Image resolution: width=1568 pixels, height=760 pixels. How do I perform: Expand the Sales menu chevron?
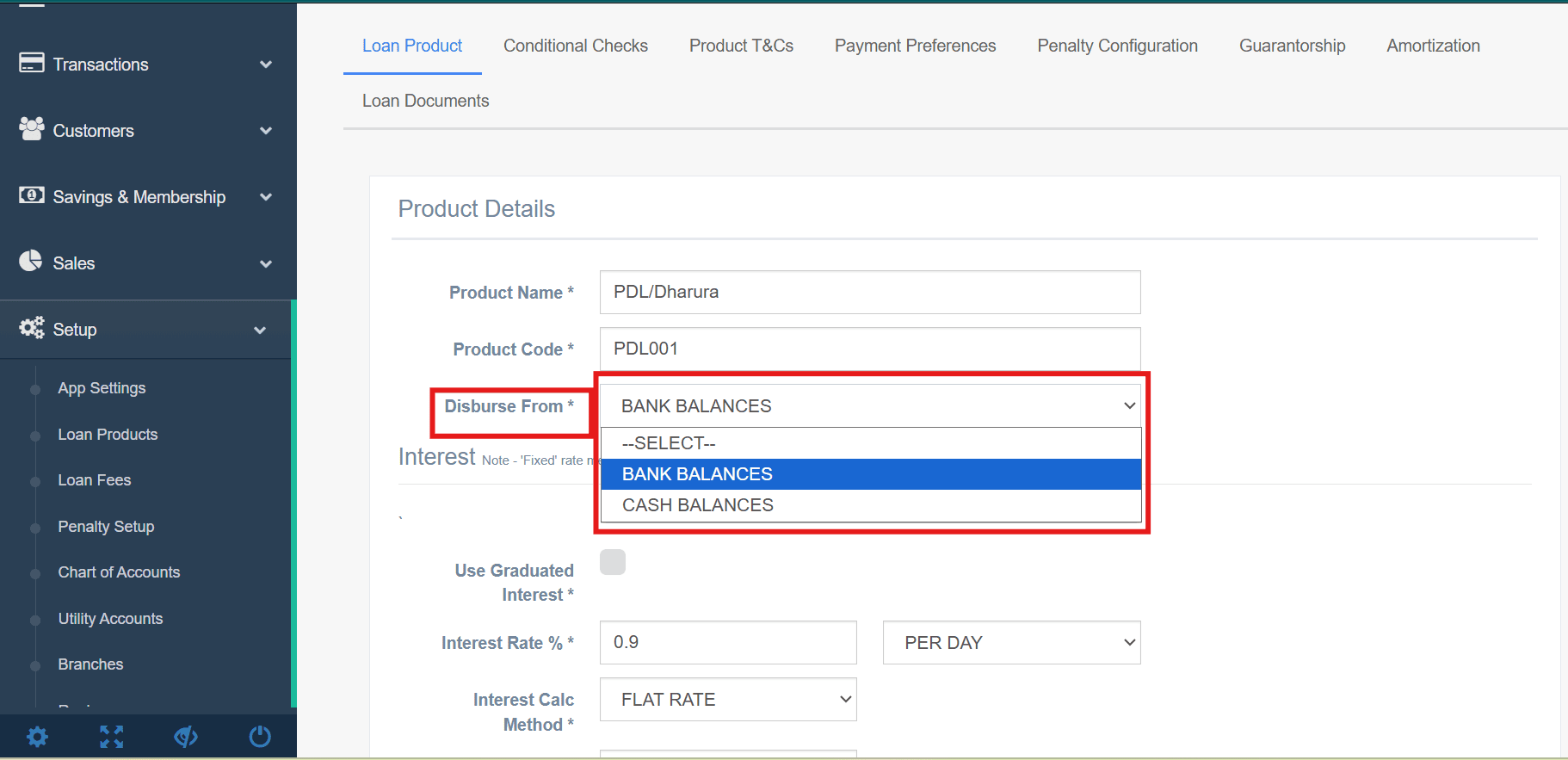[x=266, y=264]
